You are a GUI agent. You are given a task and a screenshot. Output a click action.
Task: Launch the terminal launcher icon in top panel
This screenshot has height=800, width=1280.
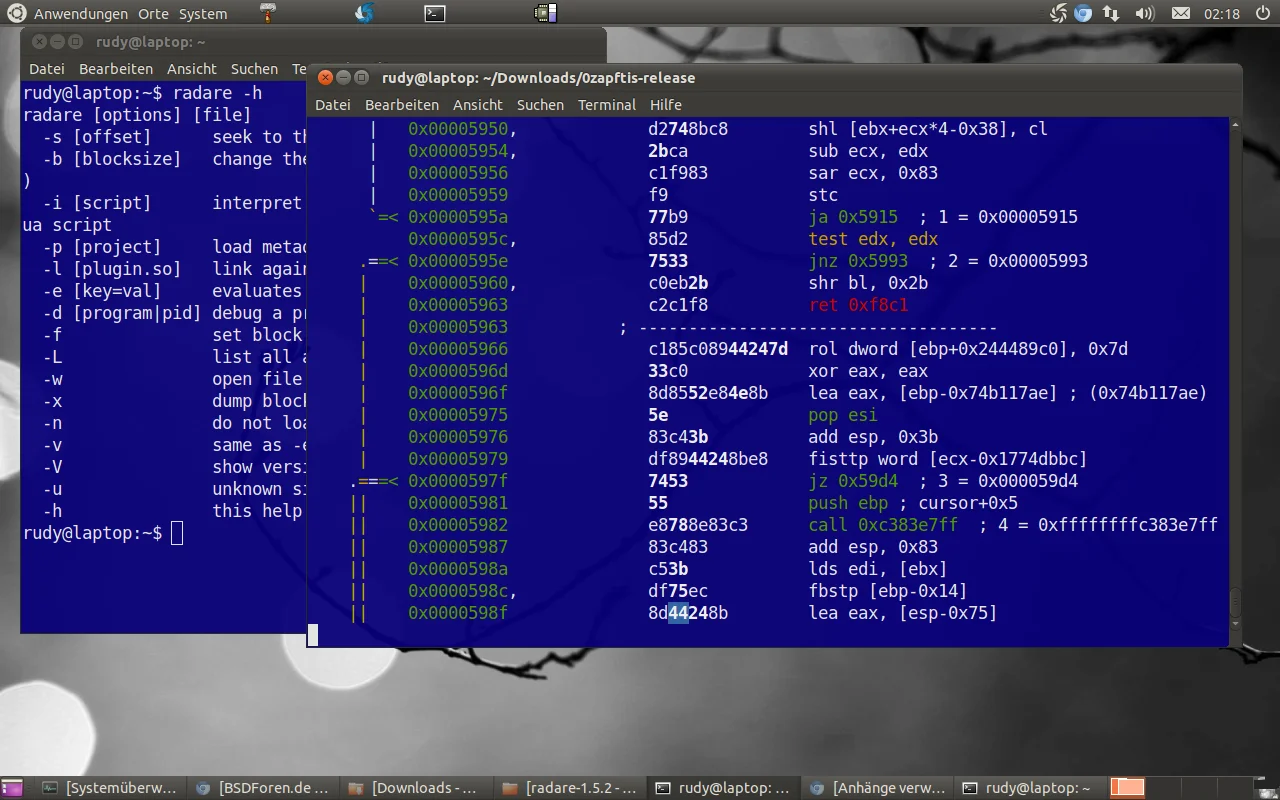434,13
